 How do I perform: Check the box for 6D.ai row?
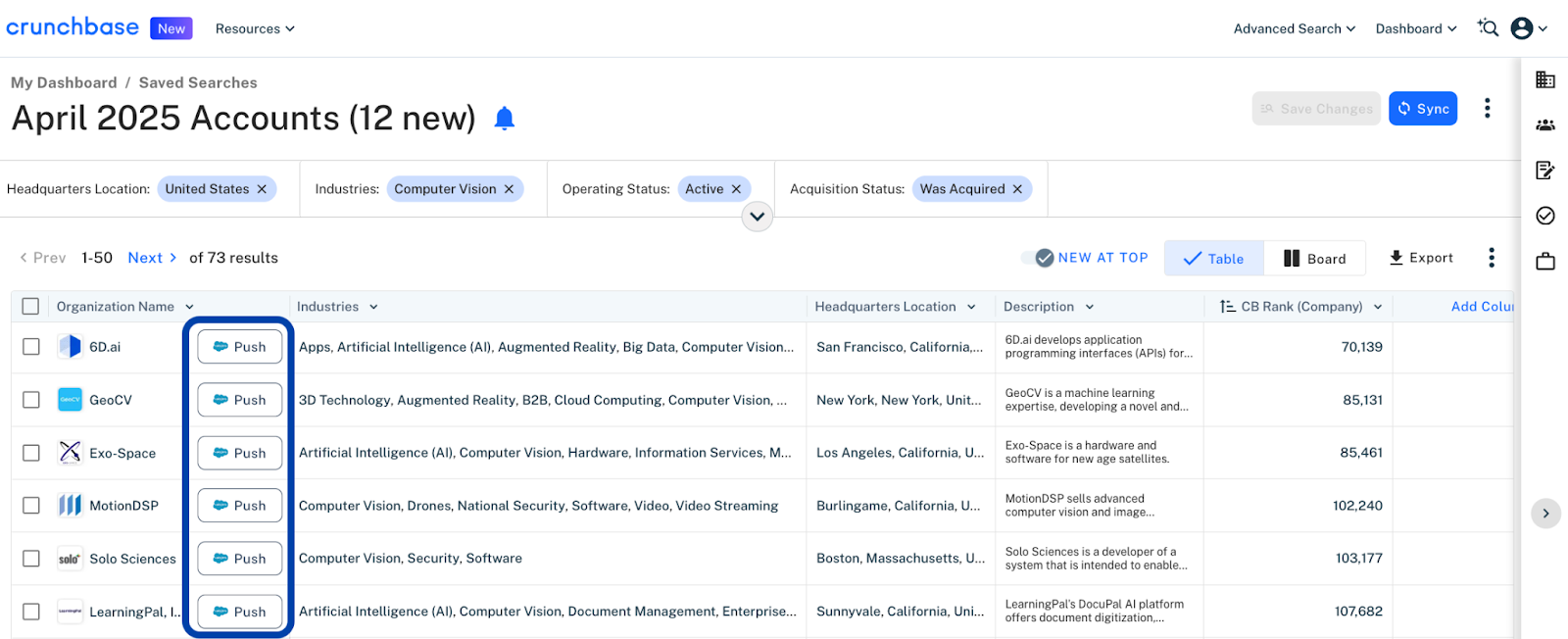pyautogui.click(x=31, y=347)
